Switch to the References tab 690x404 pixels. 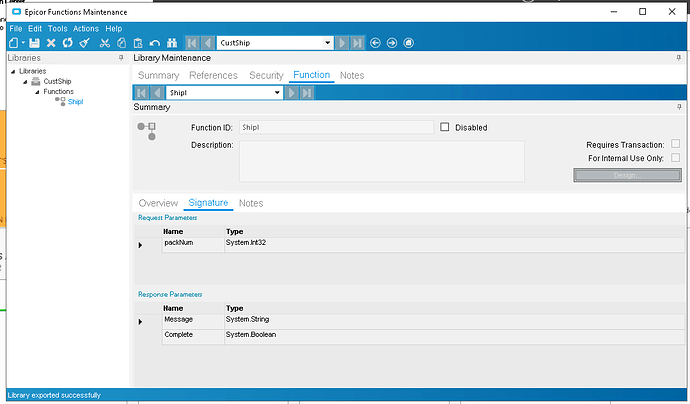[x=213, y=75]
